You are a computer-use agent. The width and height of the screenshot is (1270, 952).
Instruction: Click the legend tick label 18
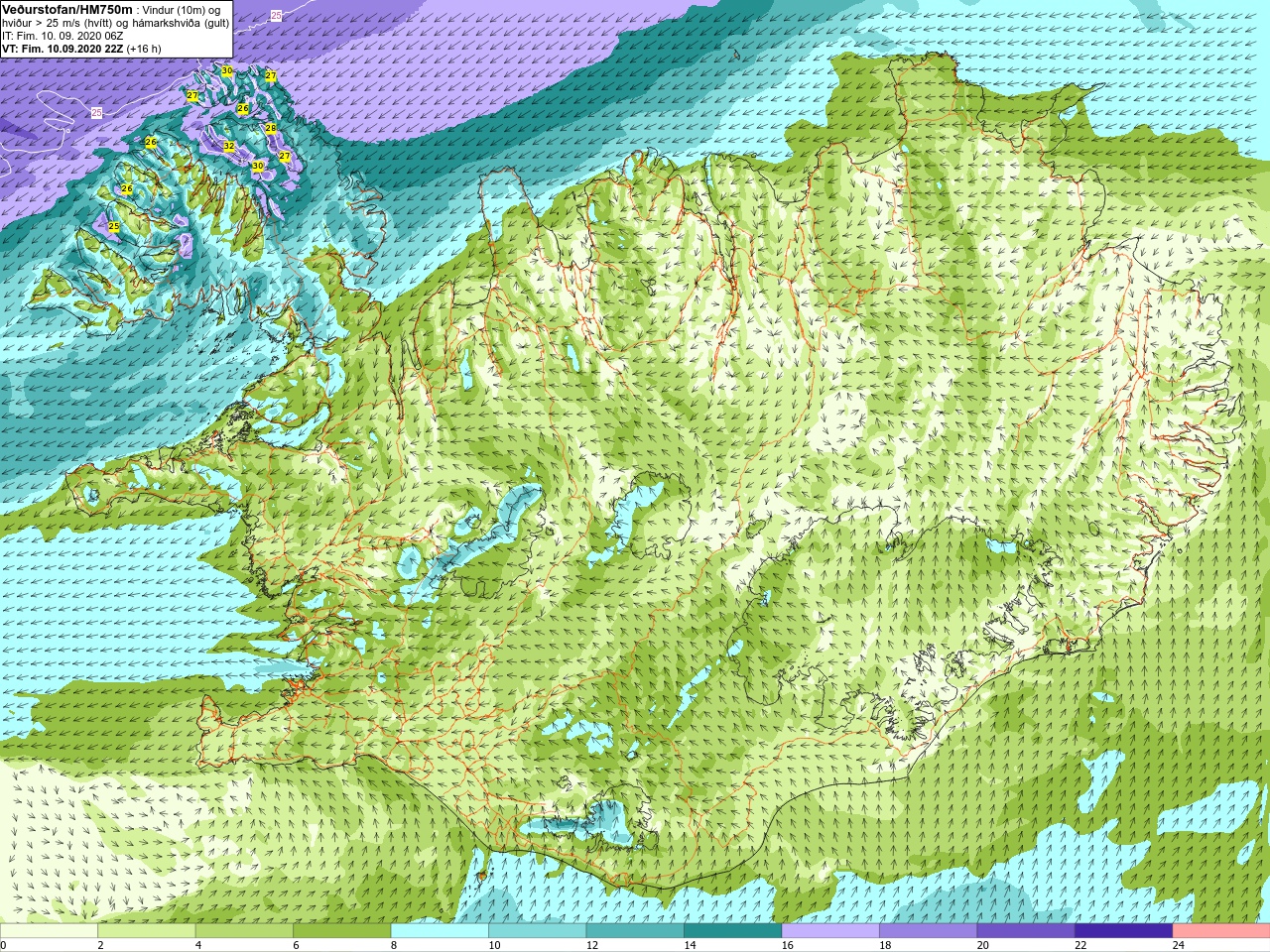click(x=885, y=945)
